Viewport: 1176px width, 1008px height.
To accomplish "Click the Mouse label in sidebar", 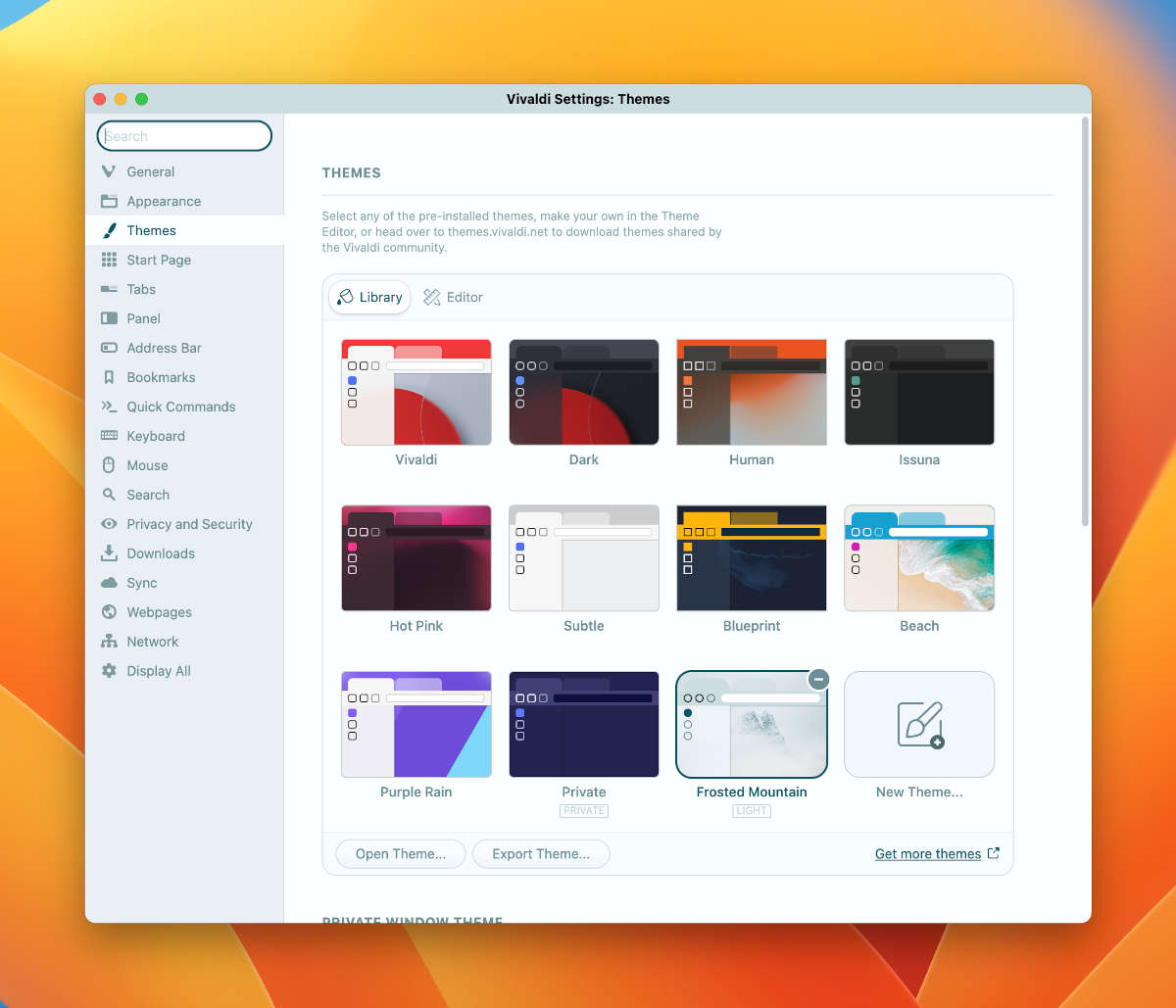I will [x=147, y=465].
